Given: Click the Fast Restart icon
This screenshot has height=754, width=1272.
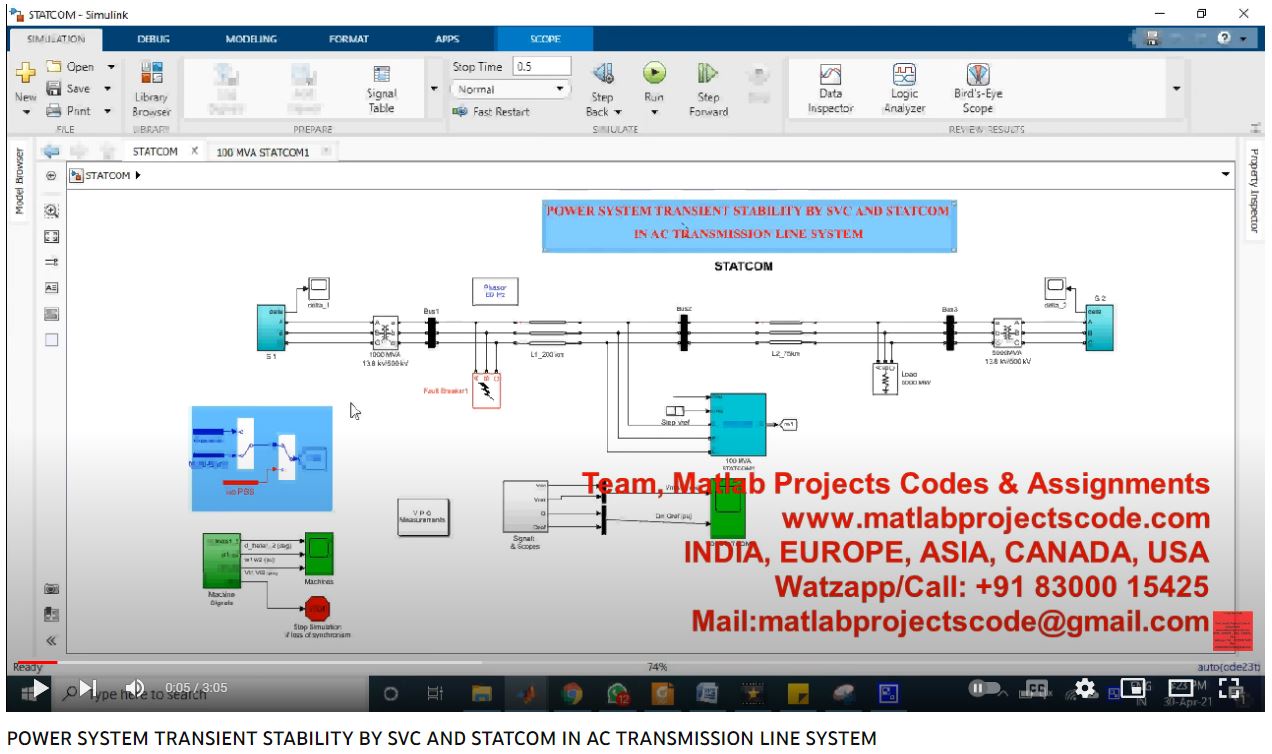Looking at the screenshot, I should coord(460,112).
